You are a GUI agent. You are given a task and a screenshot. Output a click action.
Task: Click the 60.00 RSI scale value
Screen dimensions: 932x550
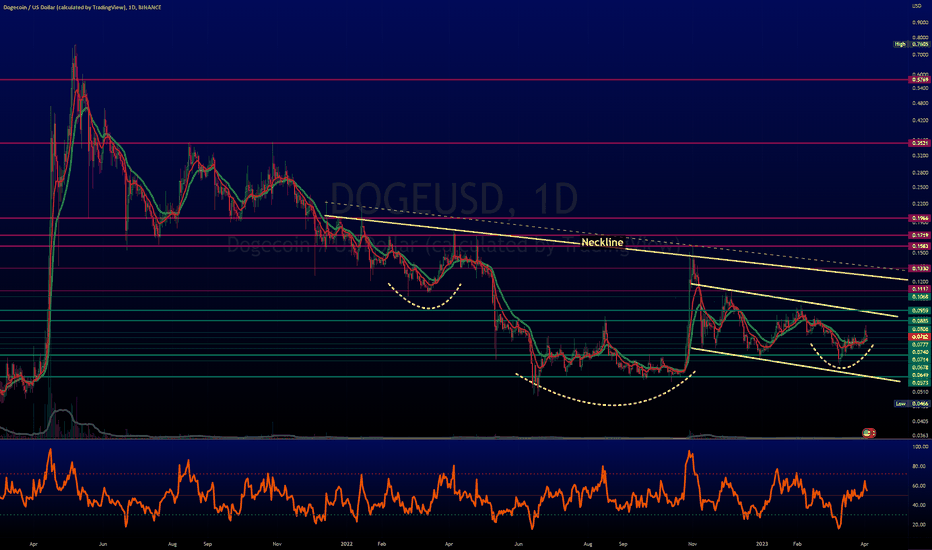(920, 486)
